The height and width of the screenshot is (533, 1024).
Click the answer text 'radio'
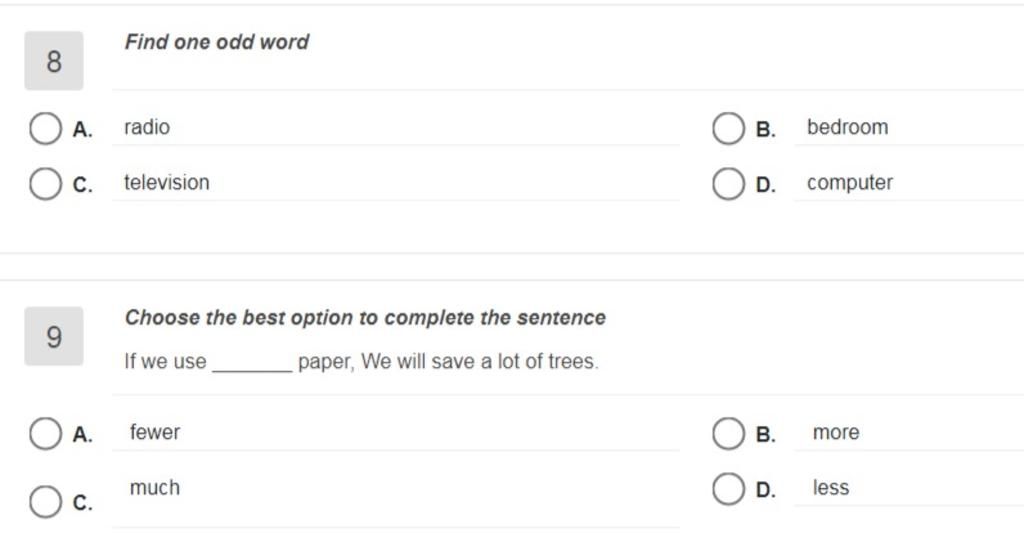click(147, 127)
